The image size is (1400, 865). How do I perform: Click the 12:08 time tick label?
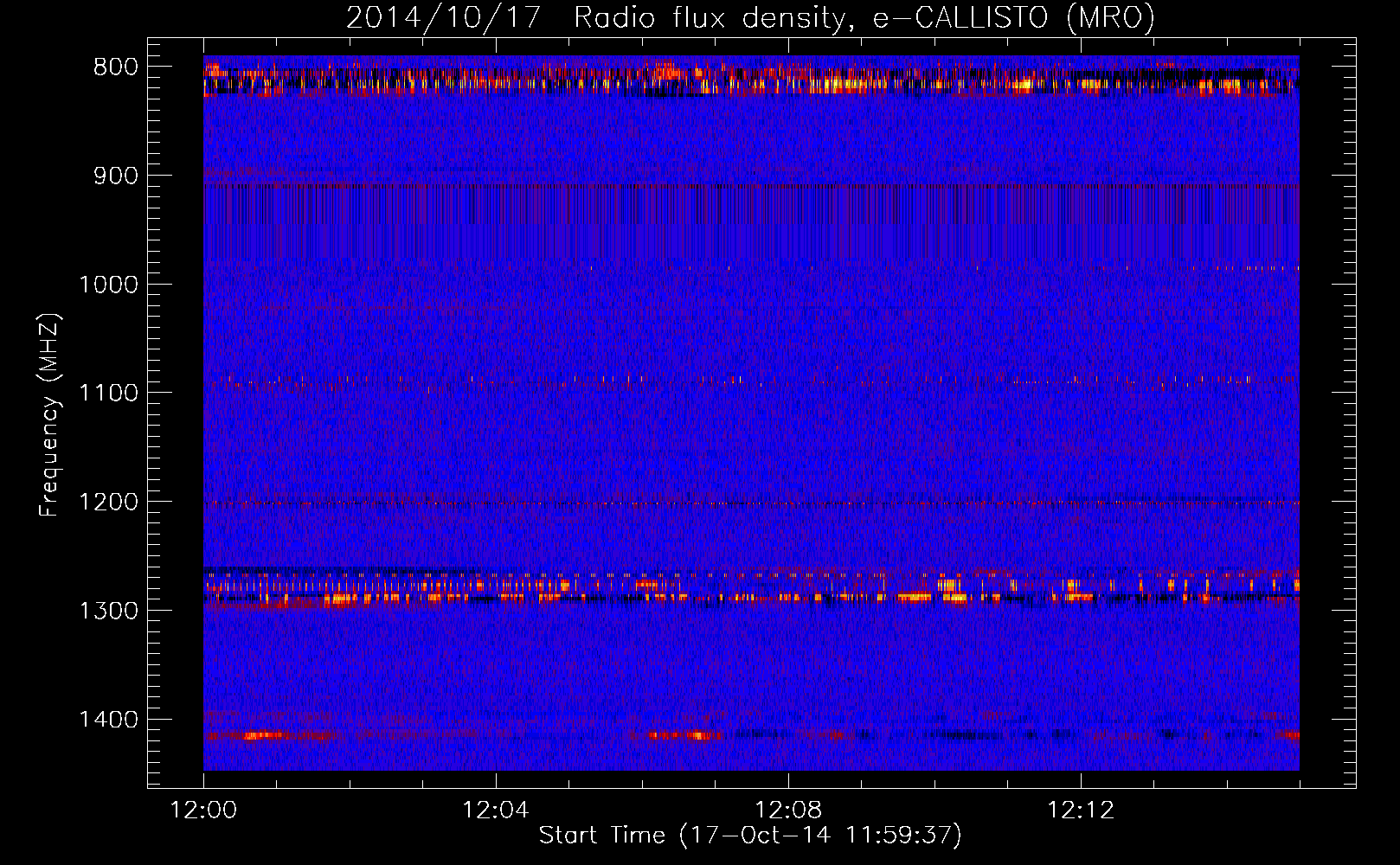click(788, 811)
